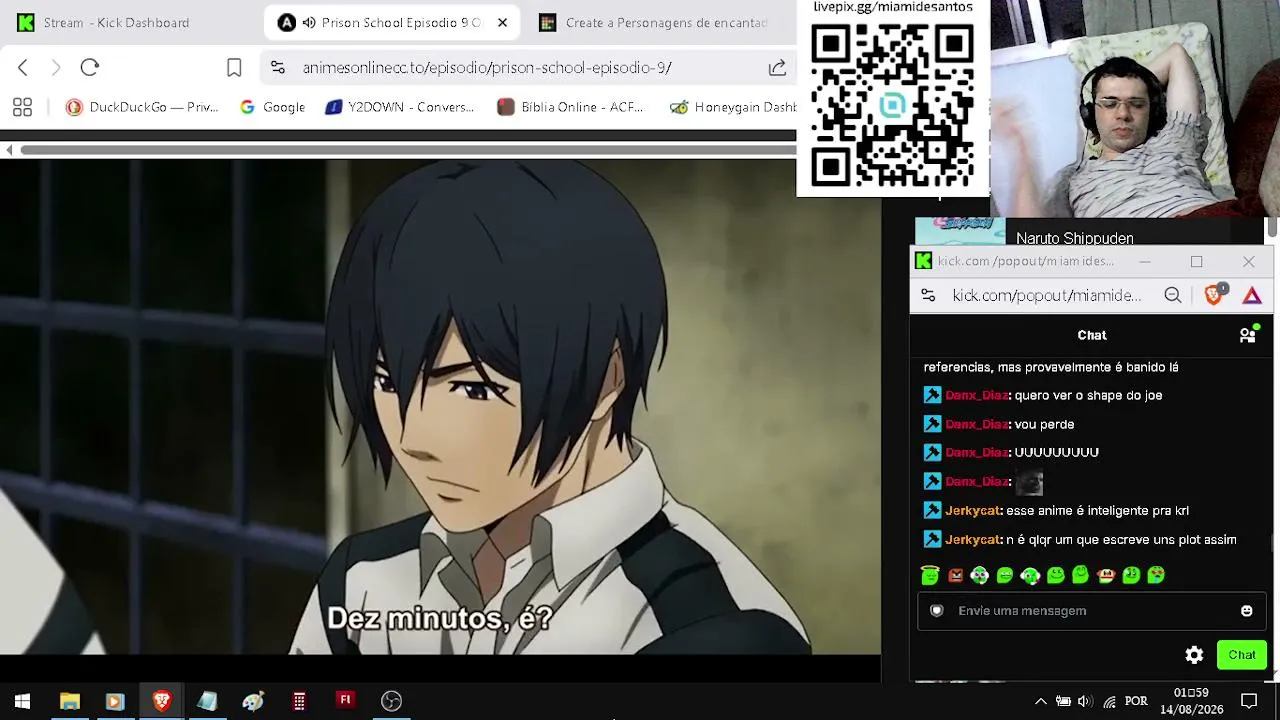This screenshot has width=1280, height=720.
Task: Mute audio on the Prison School tab
Action: click(309, 22)
